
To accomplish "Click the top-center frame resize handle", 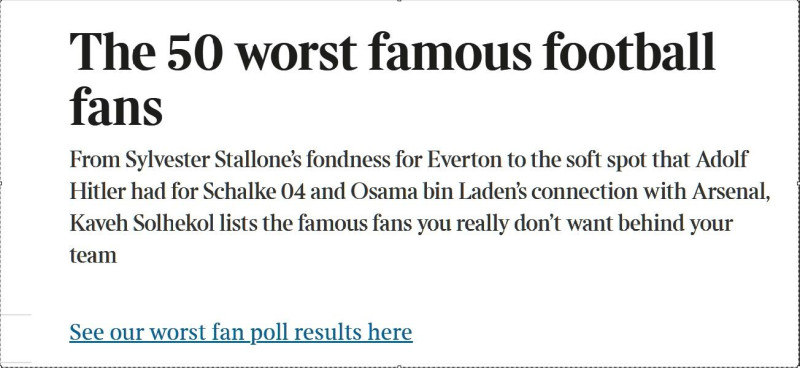I will [x=399, y=1].
